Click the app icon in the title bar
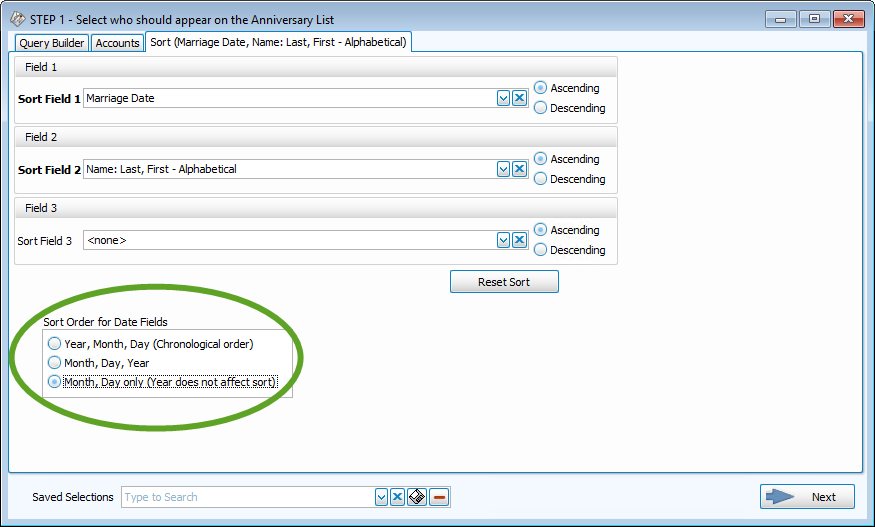 click(x=17, y=19)
